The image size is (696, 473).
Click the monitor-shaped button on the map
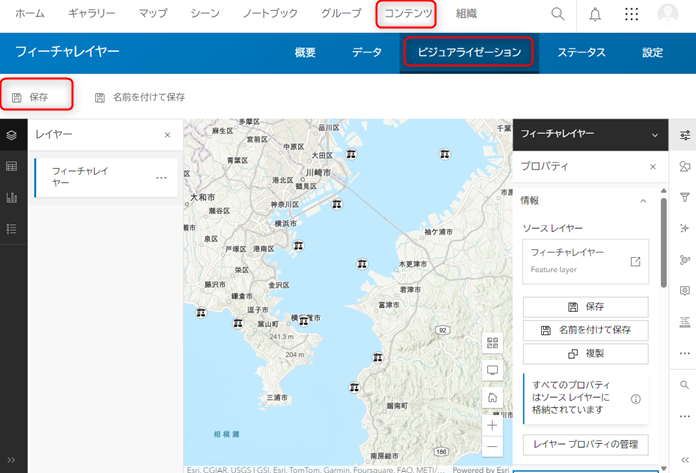[x=492, y=370]
